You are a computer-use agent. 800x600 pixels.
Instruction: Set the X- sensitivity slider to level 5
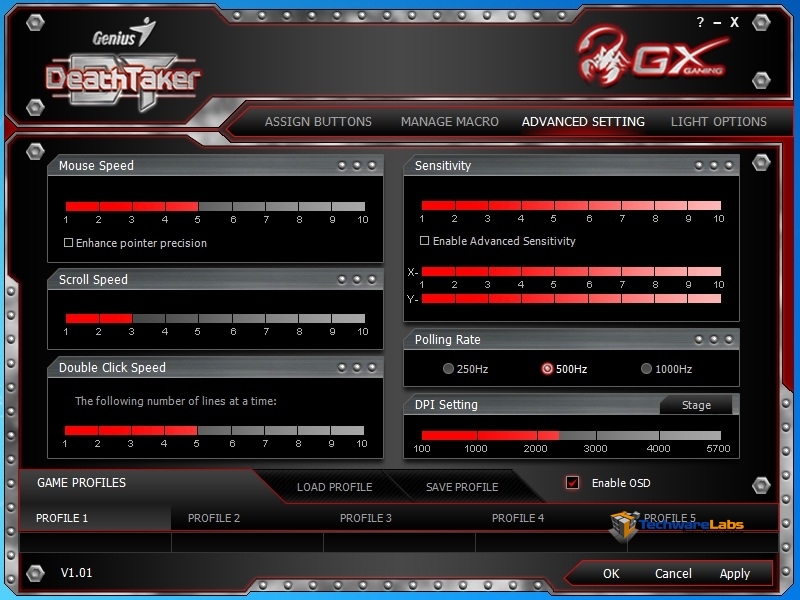pyautogui.click(x=554, y=271)
